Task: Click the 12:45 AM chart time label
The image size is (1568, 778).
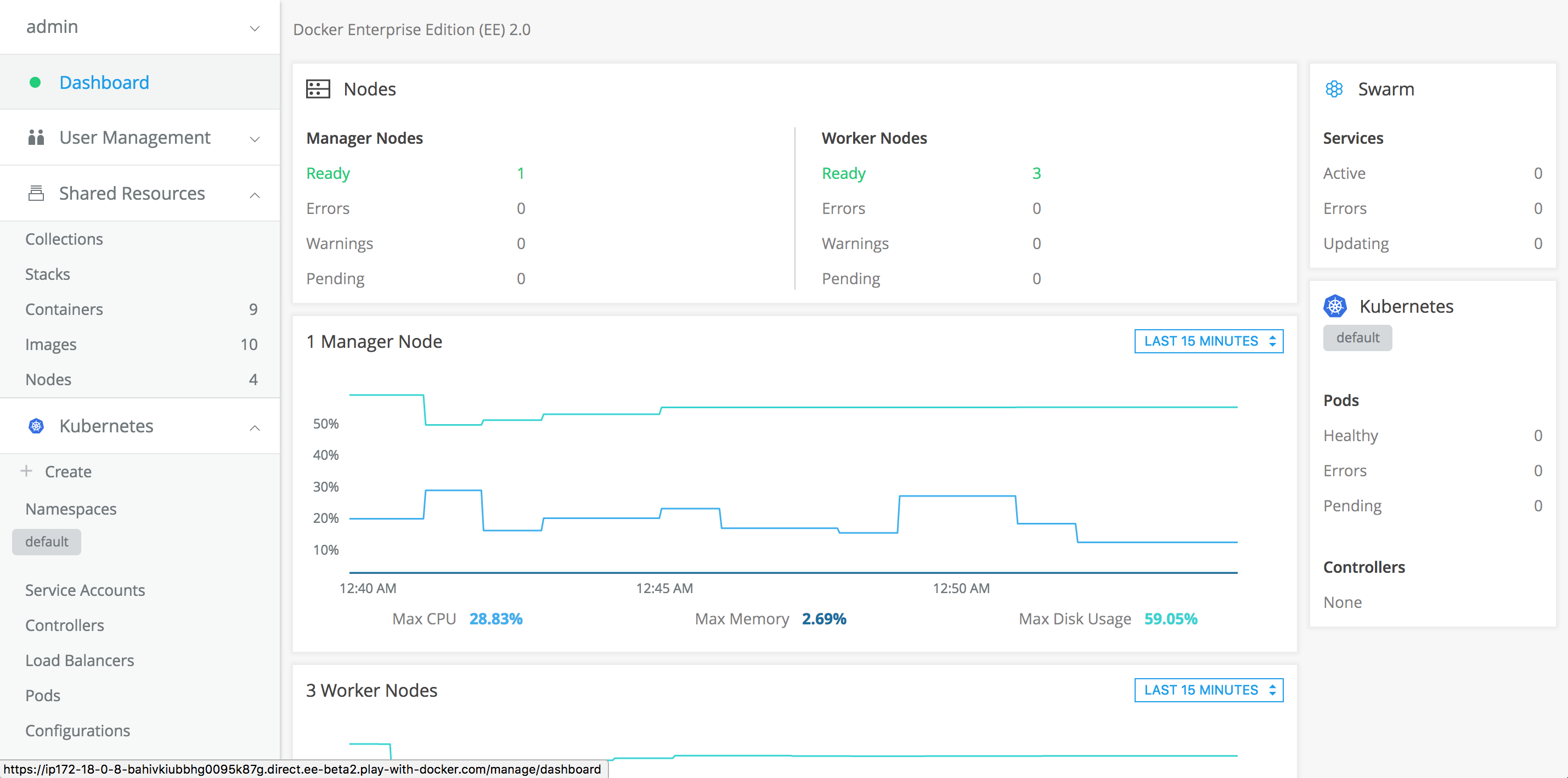Action: 664,588
